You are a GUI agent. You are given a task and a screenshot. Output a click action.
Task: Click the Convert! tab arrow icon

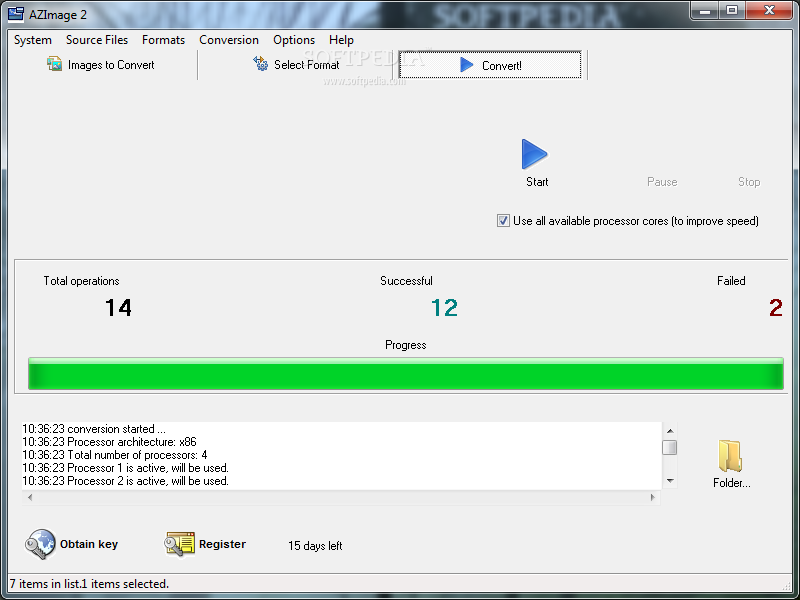coord(466,65)
